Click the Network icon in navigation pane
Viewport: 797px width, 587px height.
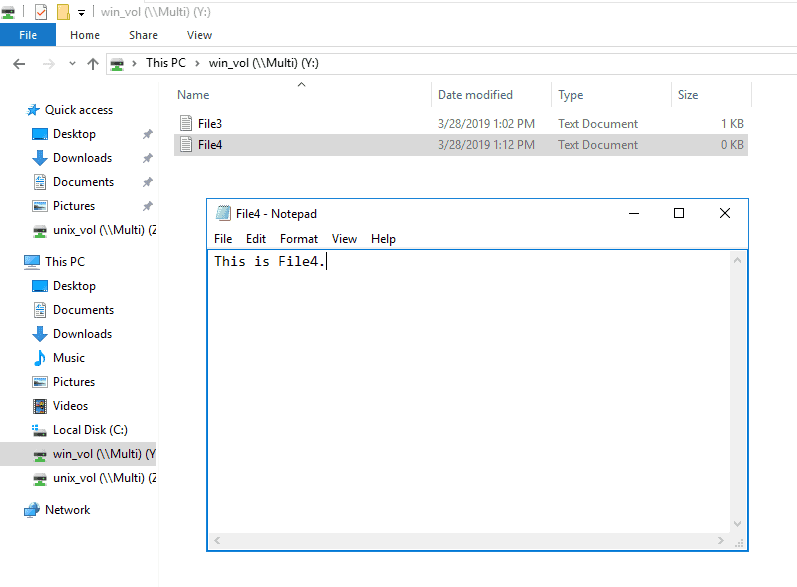tap(32, 510)
